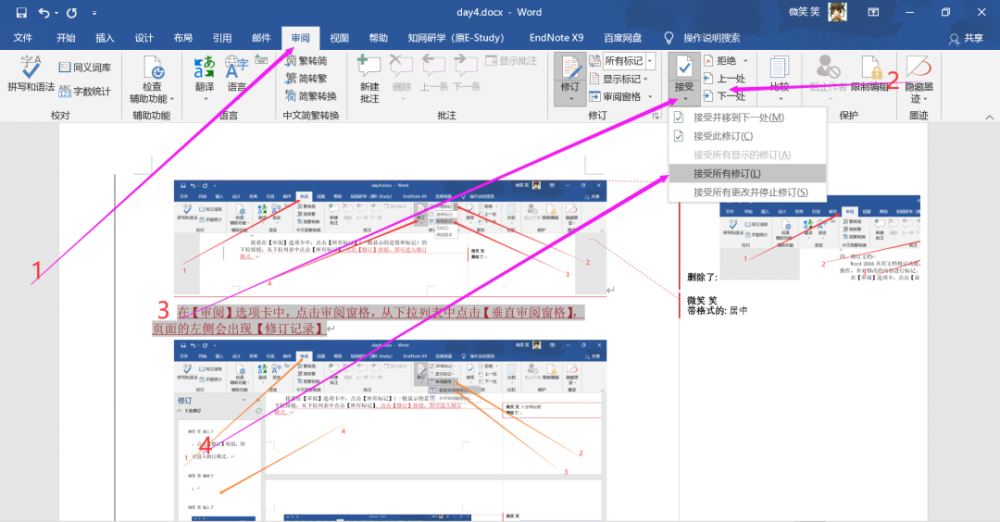This screenshot has height=522, width=1000.
Task: Switch to the 插入 tab
Action: (105, 38)
